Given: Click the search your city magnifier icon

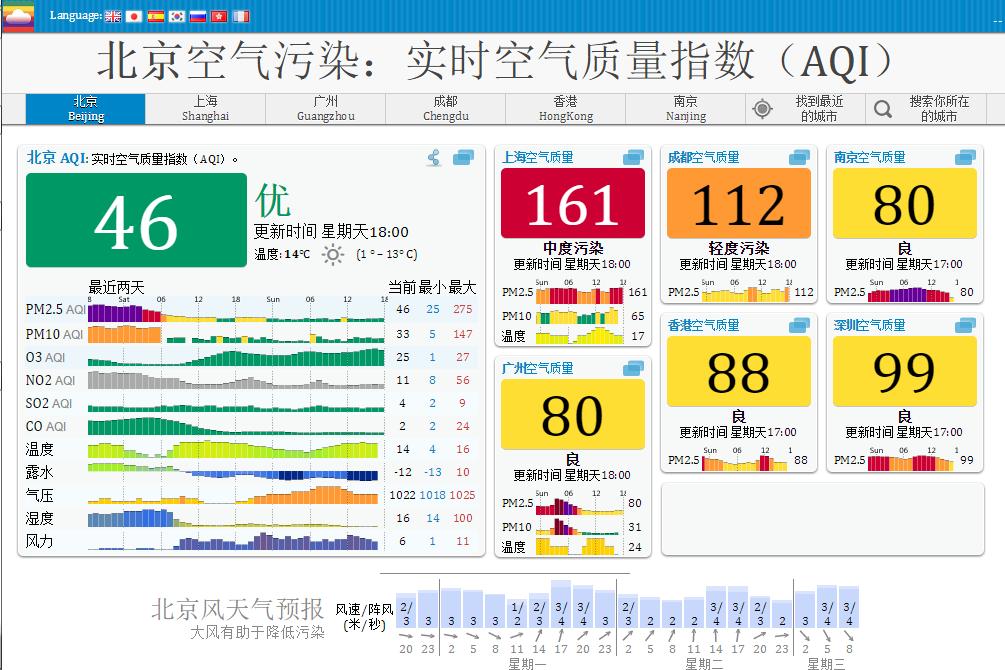Looking at the screenshot, I should click(883, 109).
